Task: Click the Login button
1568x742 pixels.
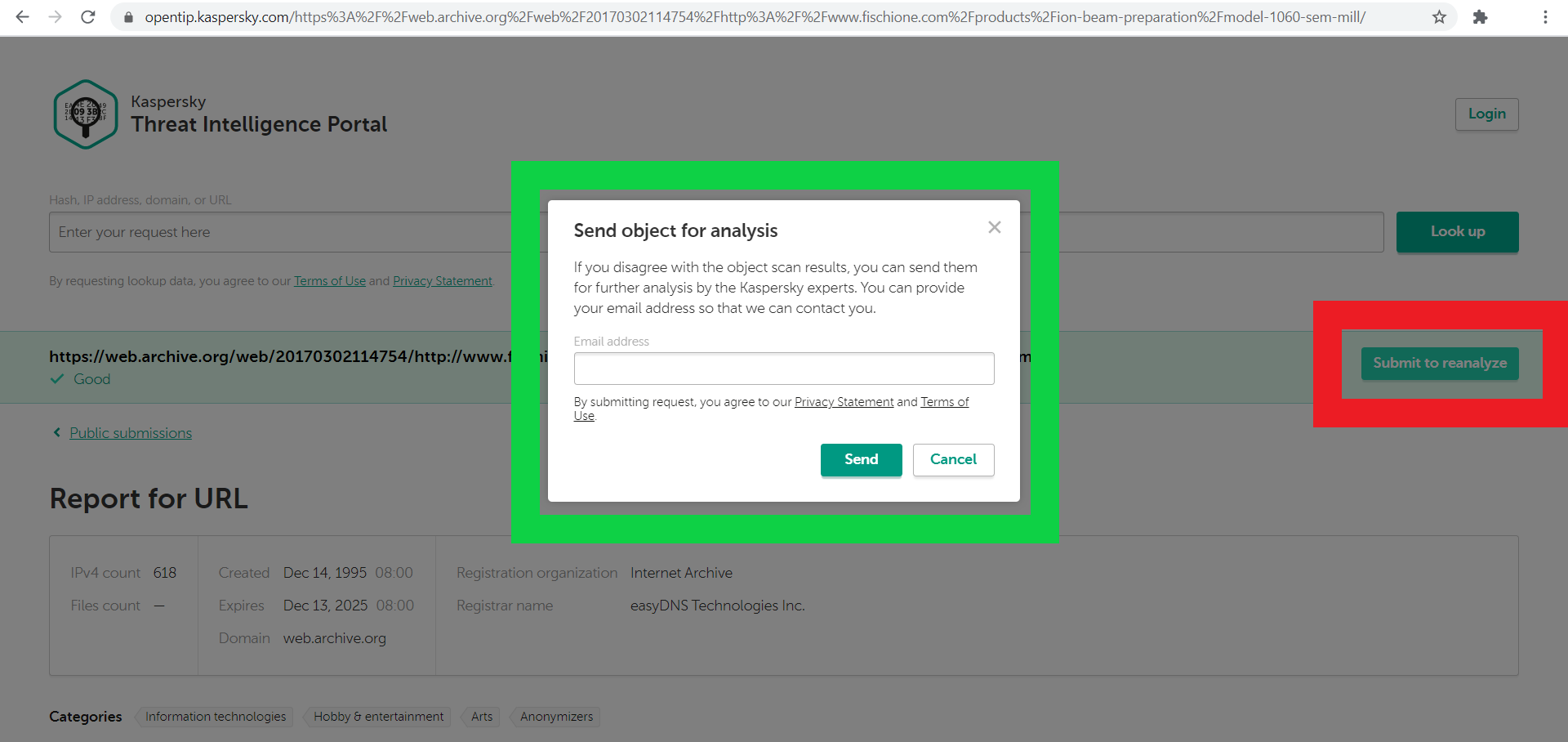Action: tap(1486, 114)
